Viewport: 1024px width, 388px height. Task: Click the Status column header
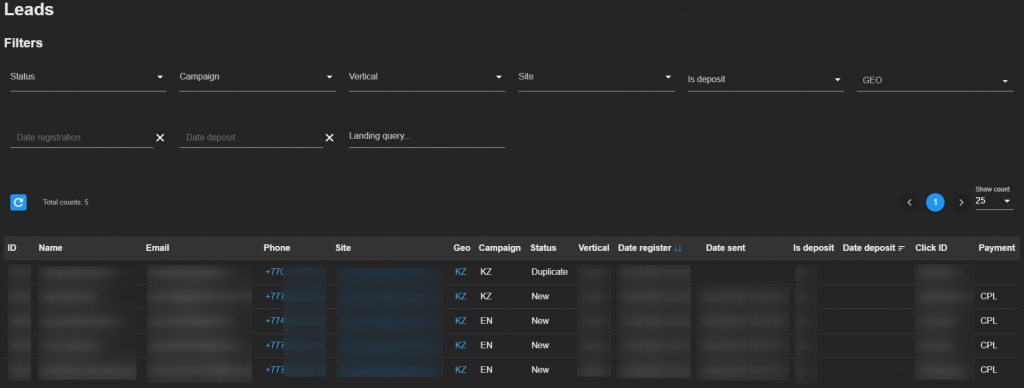coord(543,248)
